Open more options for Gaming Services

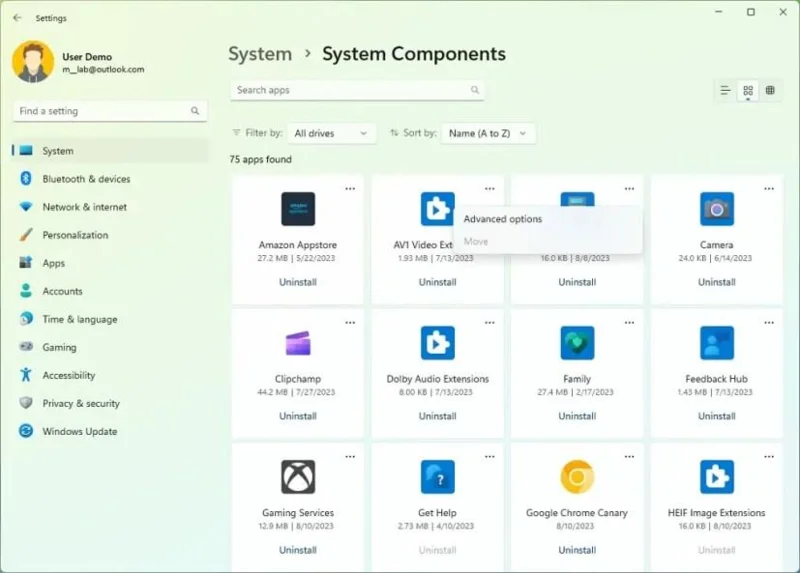(x=350, y=457)
